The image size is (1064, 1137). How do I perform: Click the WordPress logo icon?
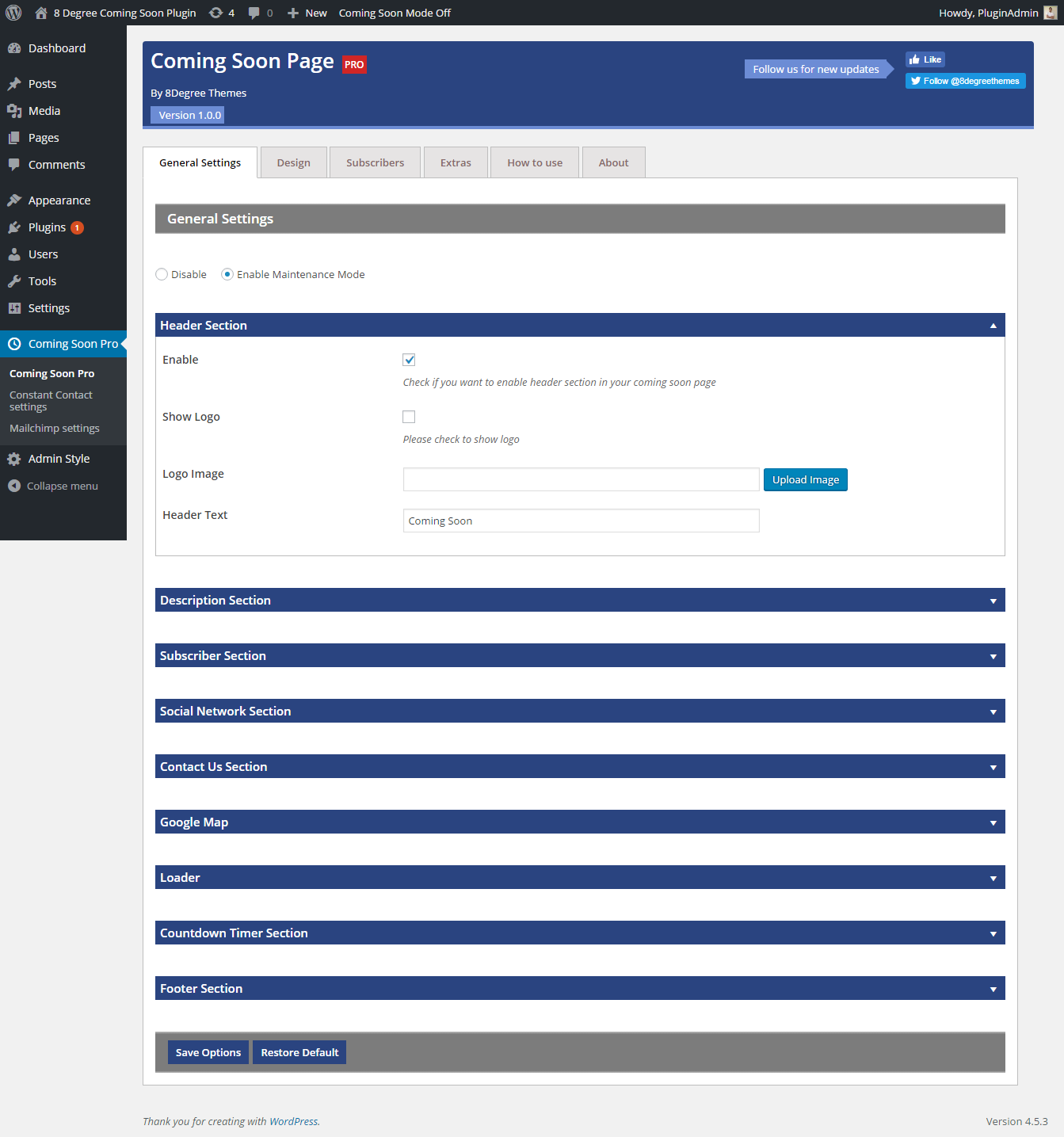(13, 13)
